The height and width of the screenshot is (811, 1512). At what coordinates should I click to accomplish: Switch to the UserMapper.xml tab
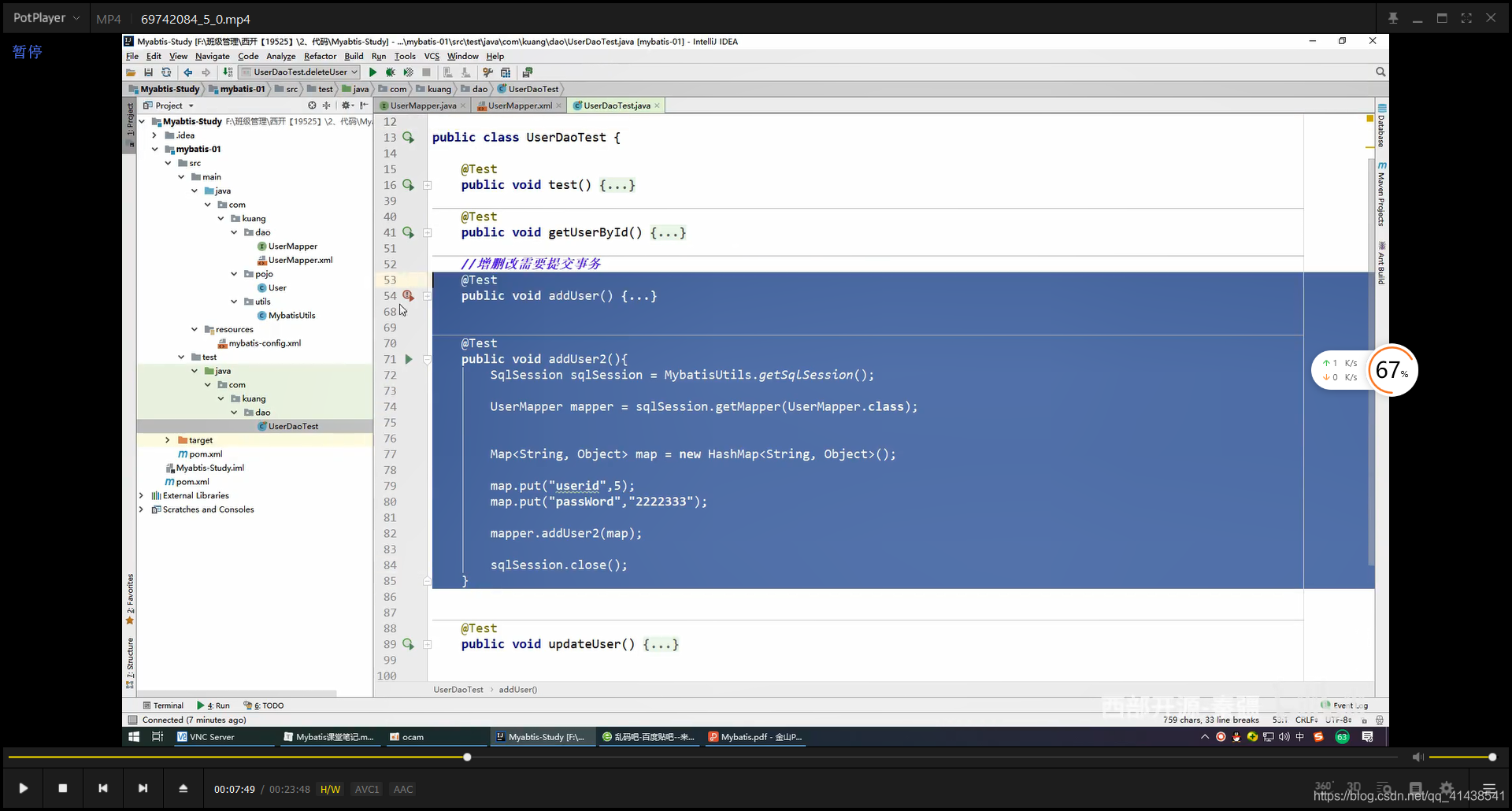pos(520,106)
